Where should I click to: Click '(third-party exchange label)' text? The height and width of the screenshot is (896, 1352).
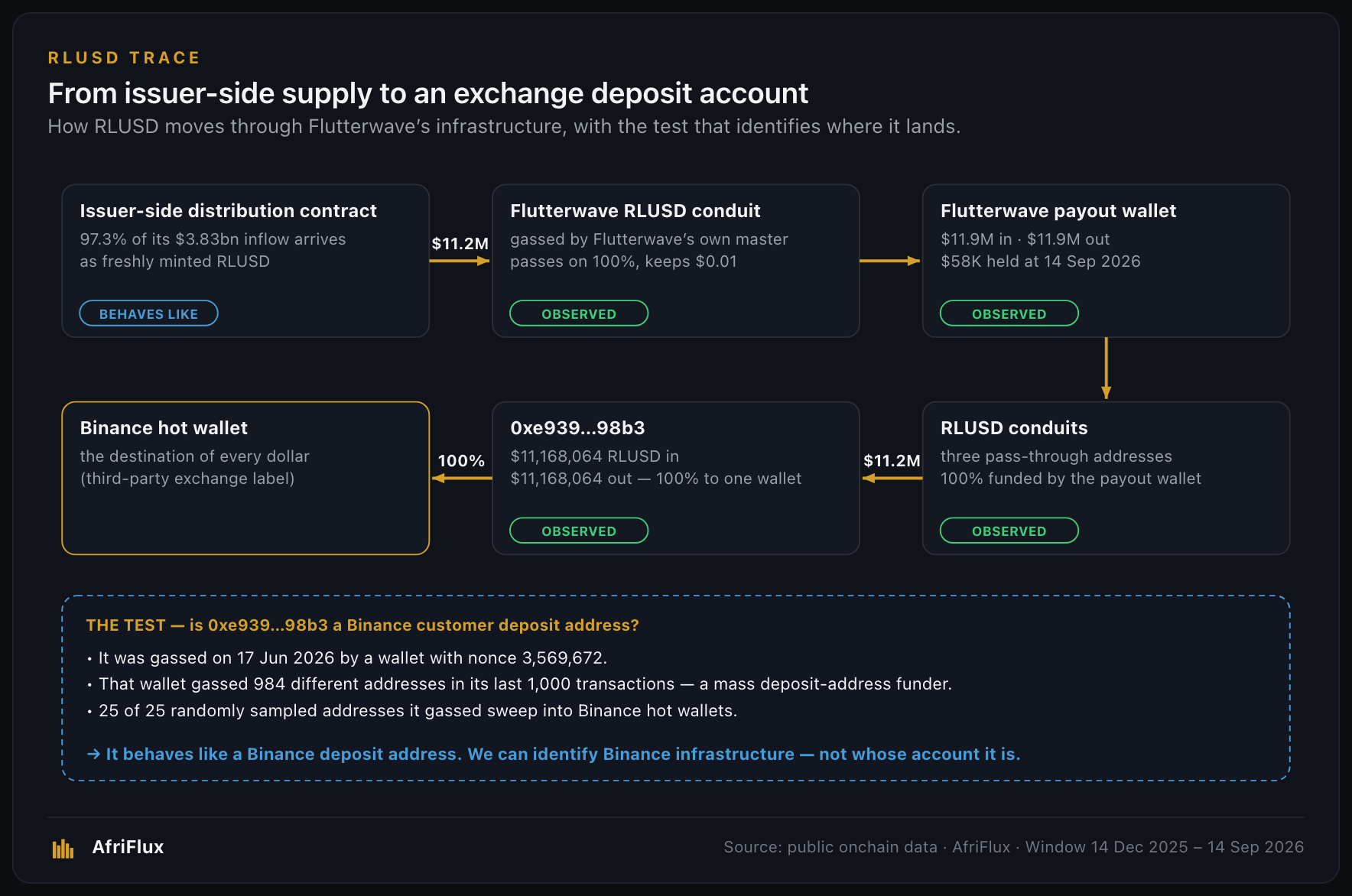click(x=187, y=479)
